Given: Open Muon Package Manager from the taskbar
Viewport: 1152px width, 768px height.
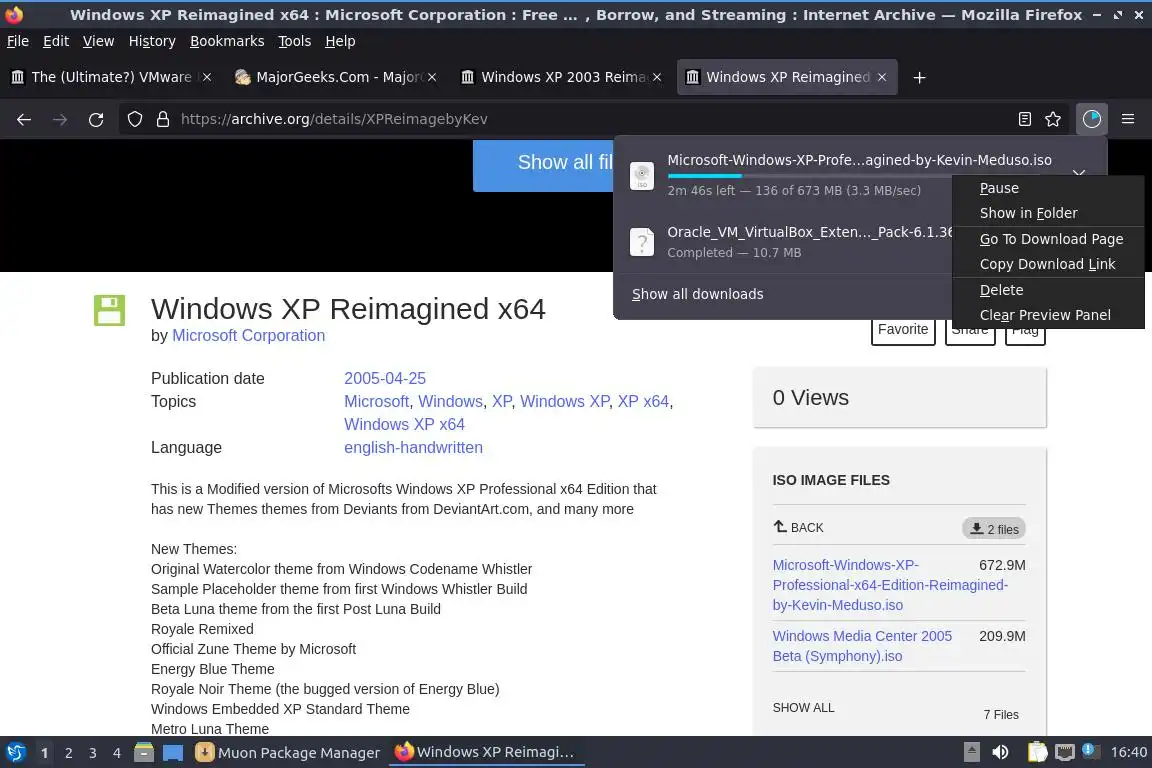Looking at the screenshot, I should tap(287, 753).
